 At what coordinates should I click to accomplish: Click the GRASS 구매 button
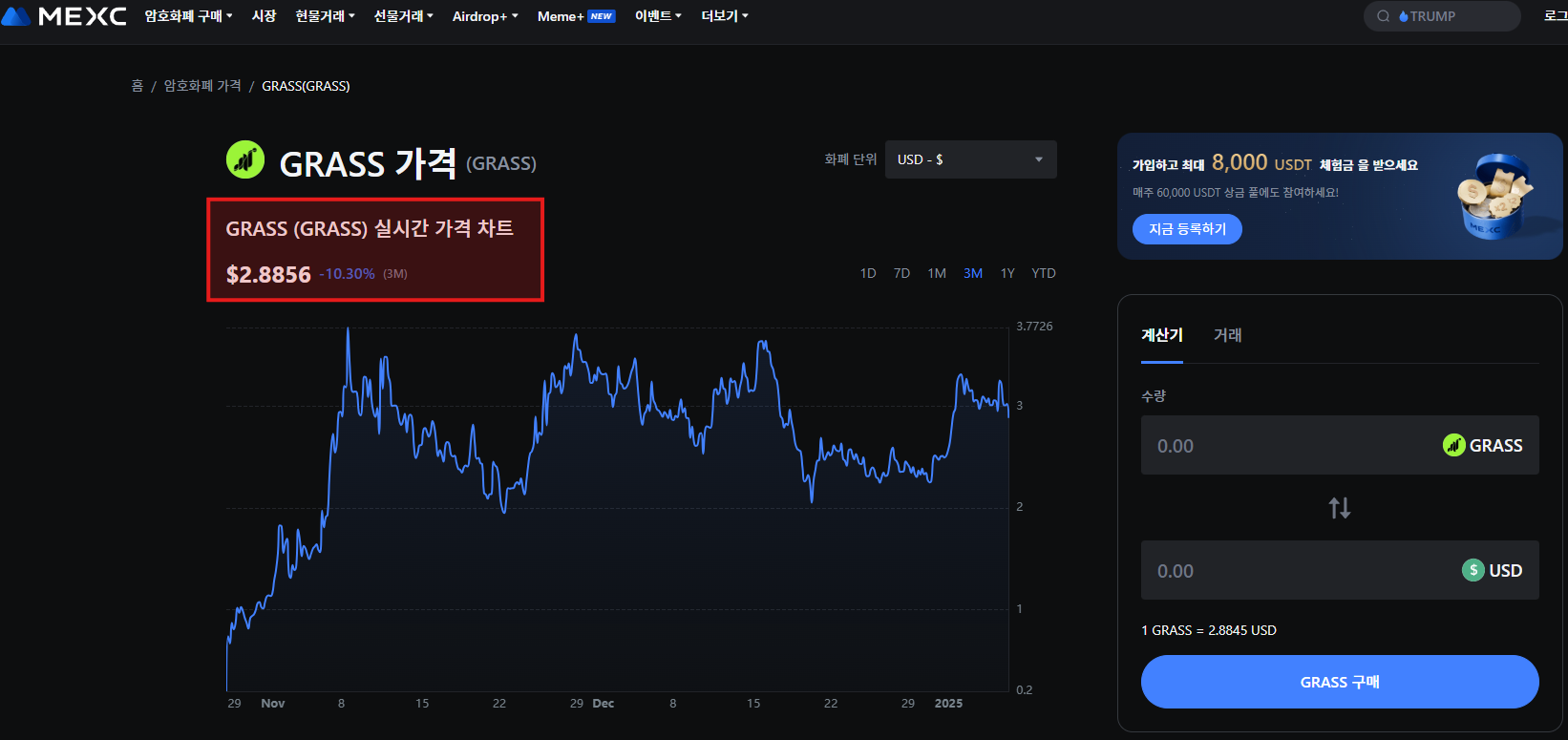click(x=1340, y=682)
